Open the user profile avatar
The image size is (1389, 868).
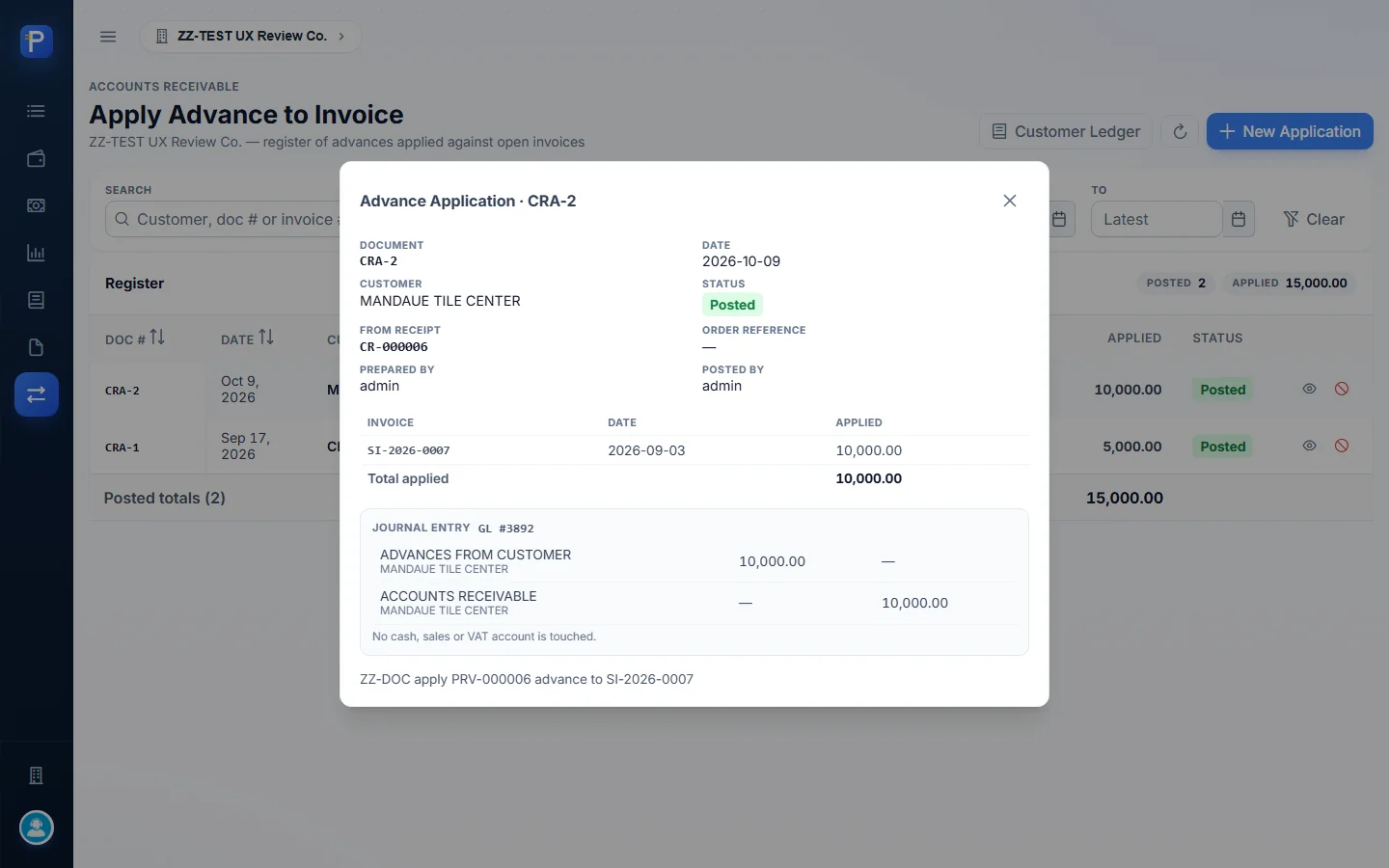37,827
